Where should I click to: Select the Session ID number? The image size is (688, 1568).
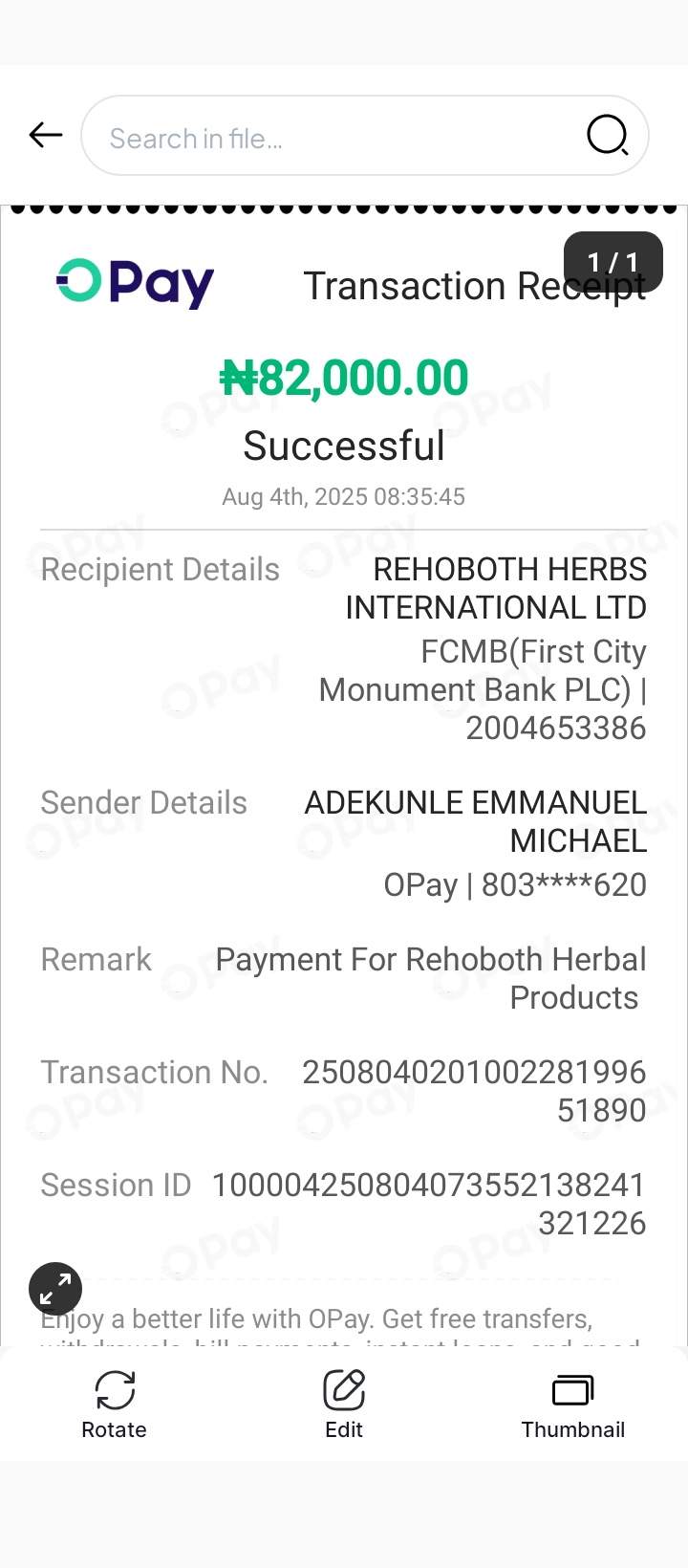click(x=429, y=1204)
